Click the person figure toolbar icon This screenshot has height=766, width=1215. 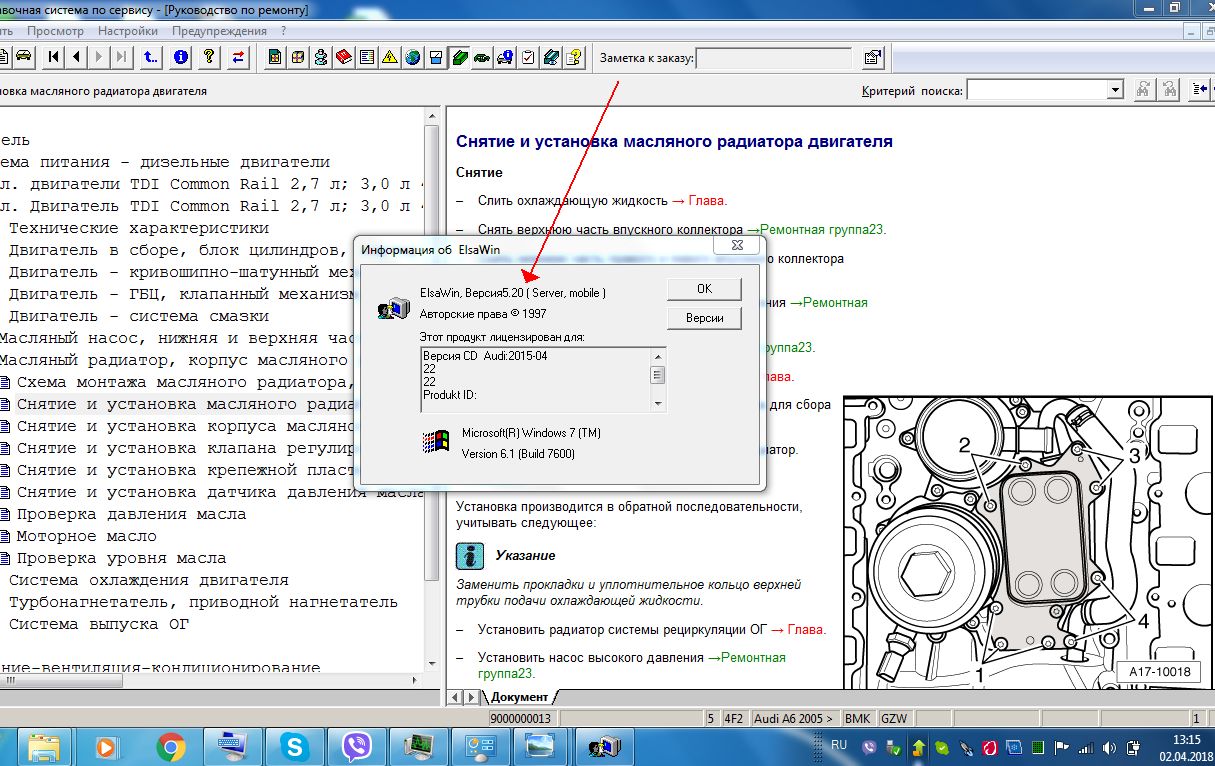coord(321,57)
